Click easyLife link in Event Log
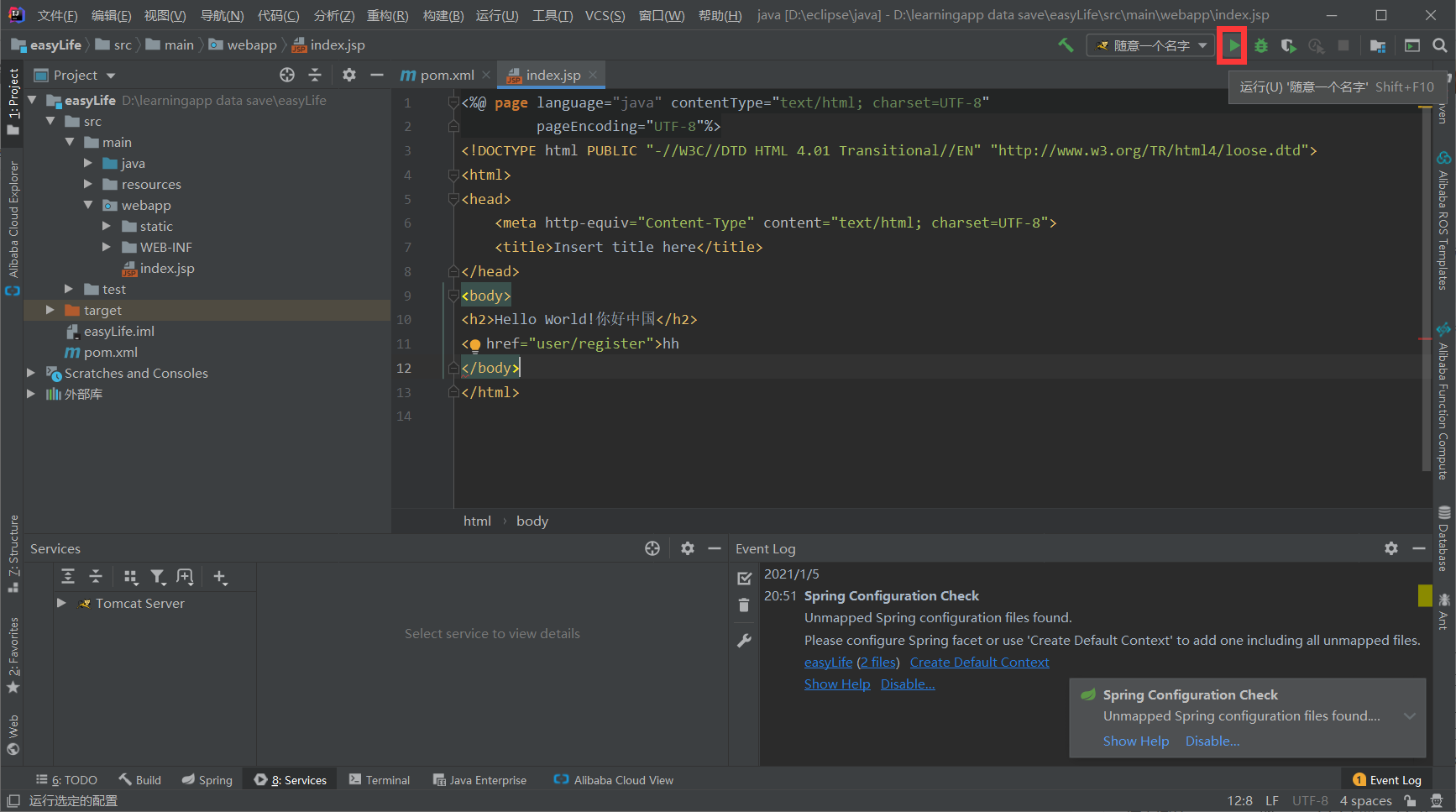Image resolution: width=1456 pixels, height=812 pixels. 828,662
